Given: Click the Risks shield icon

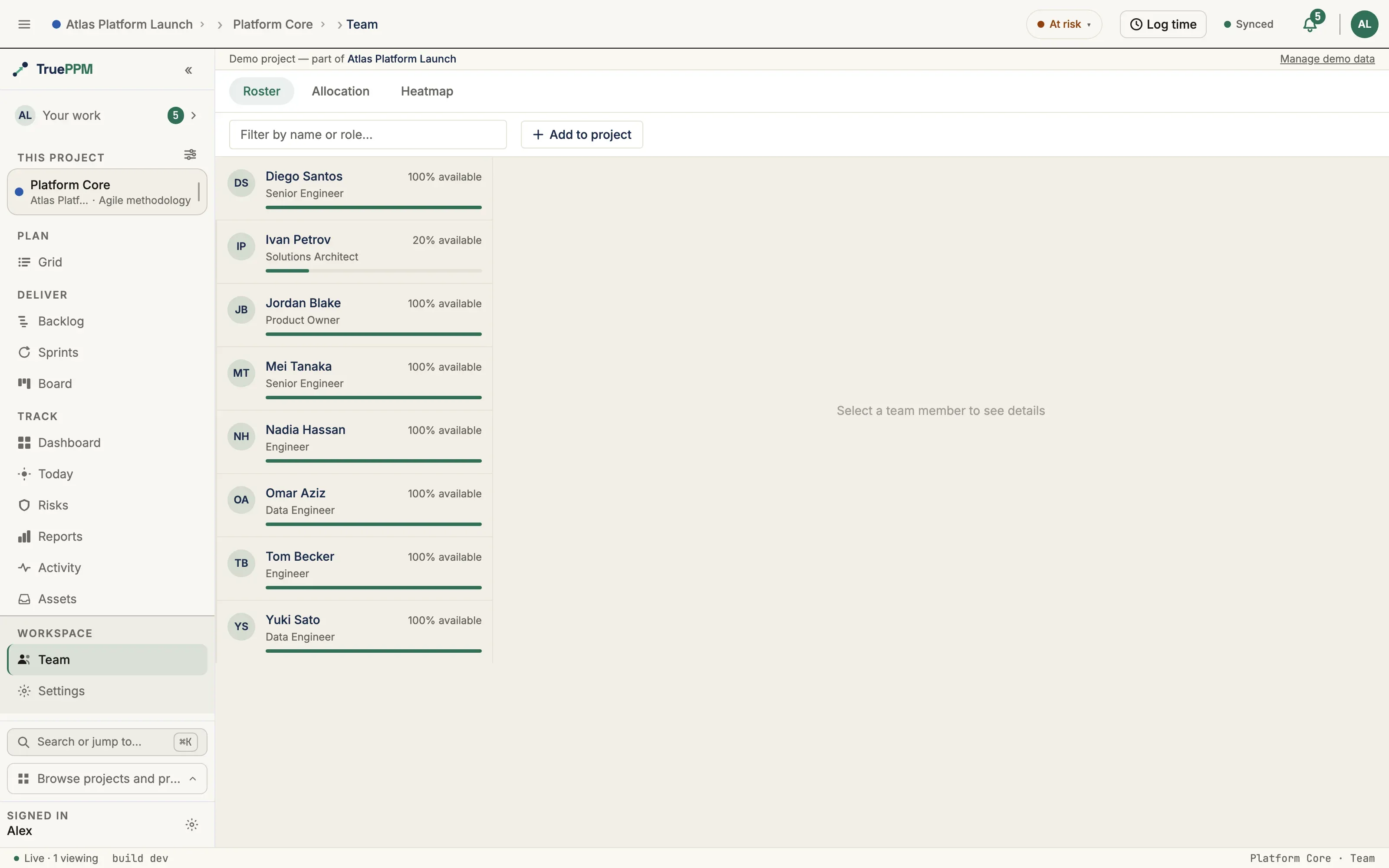Looking at the screenshot, I should pyautogui.click(x=24, y=505).
